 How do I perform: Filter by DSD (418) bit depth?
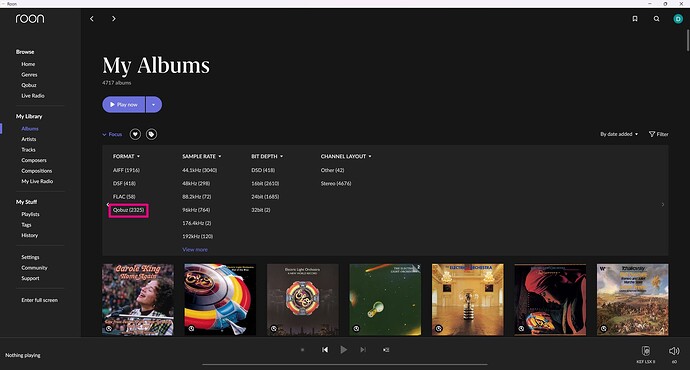pyautogui.click(x=263, y=170)
